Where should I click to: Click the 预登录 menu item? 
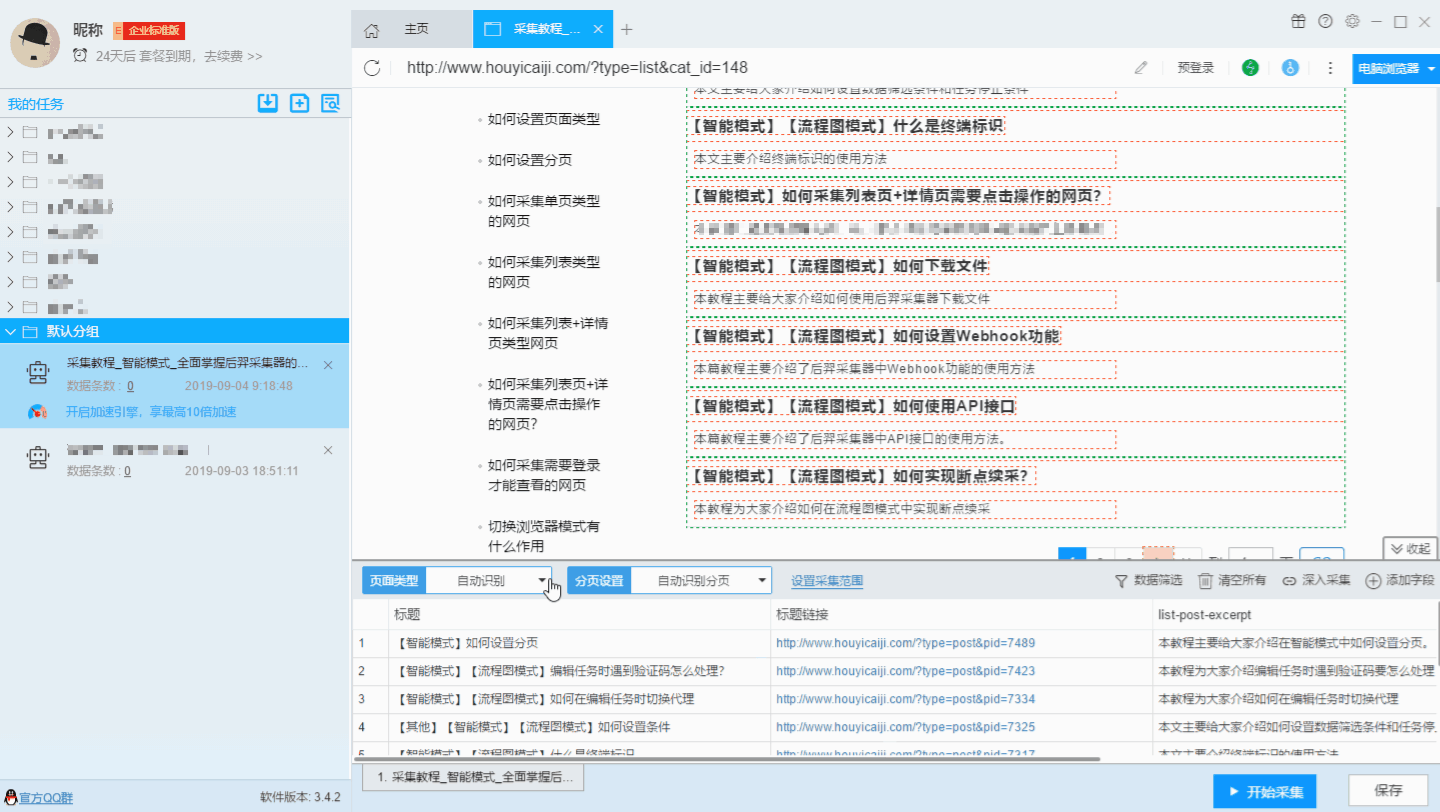(x=1195, y=68)
